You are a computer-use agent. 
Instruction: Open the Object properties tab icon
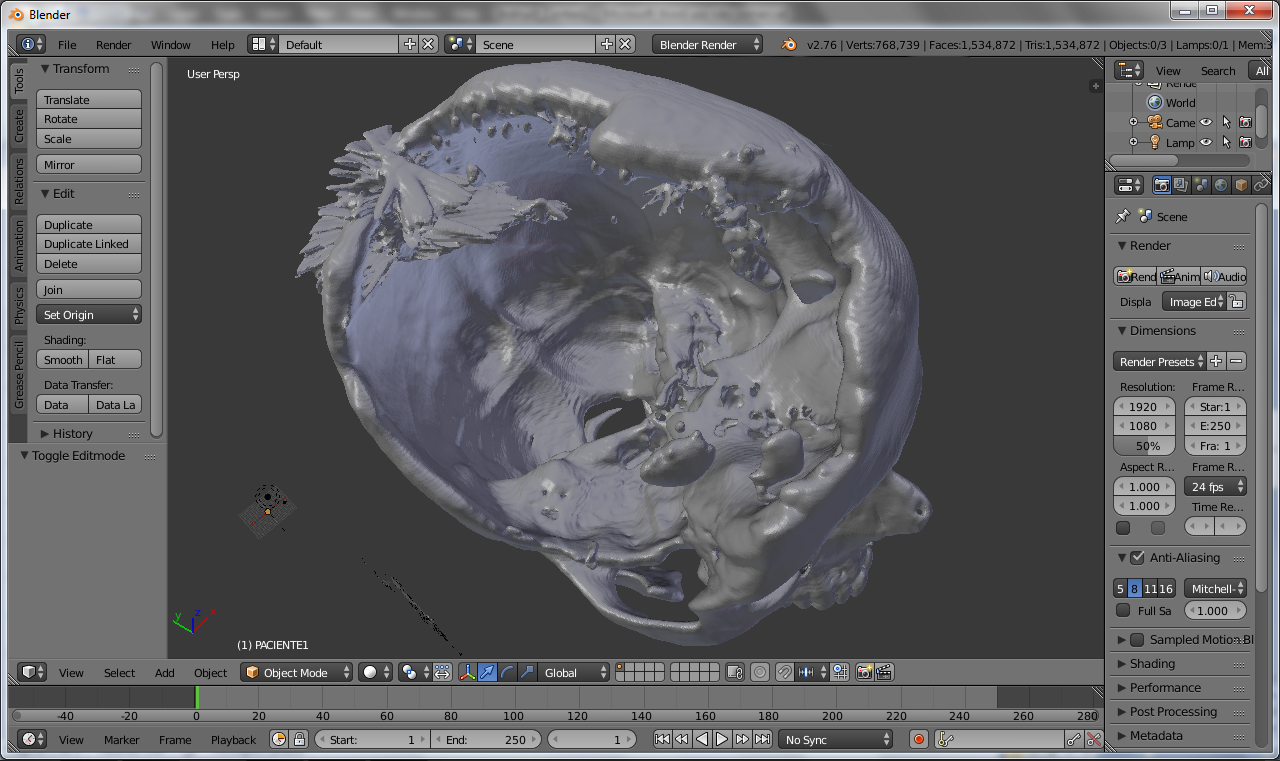[x=1241, y=185]
